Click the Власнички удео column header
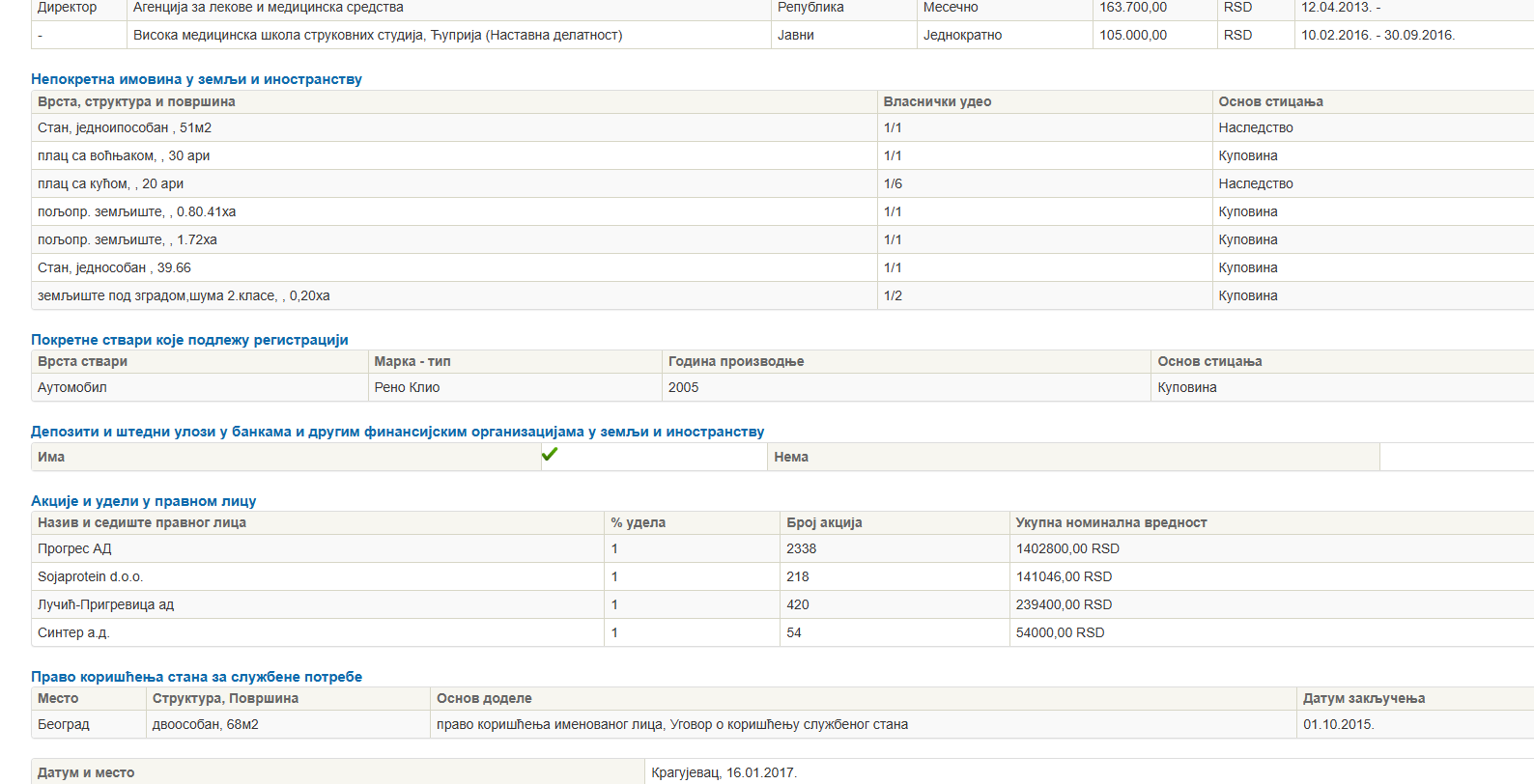1534x784 pixels. tap(937, 101)
